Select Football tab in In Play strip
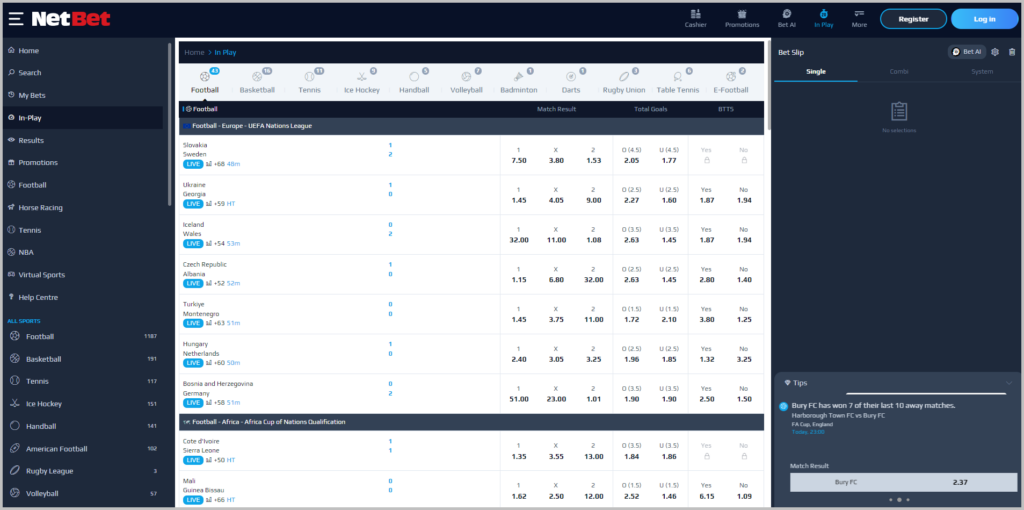The height and width of the screenshot is (510, 1024). point(205,82)
